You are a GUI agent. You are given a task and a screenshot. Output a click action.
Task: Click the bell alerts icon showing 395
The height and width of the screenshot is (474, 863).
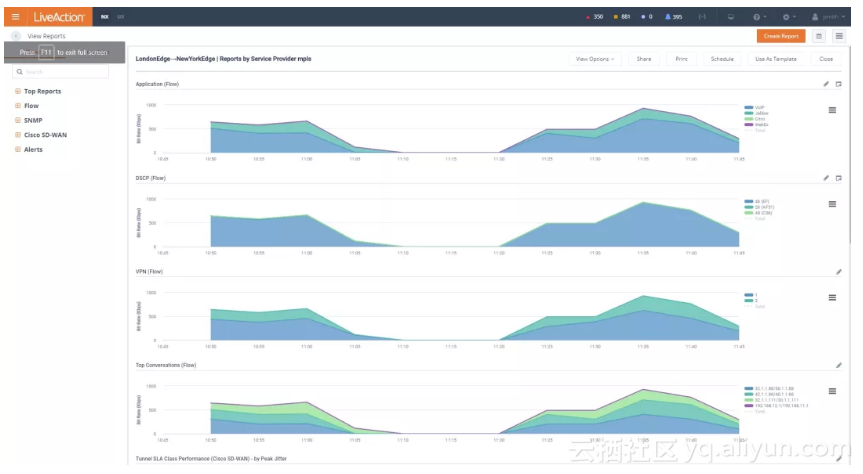(673, 17)
